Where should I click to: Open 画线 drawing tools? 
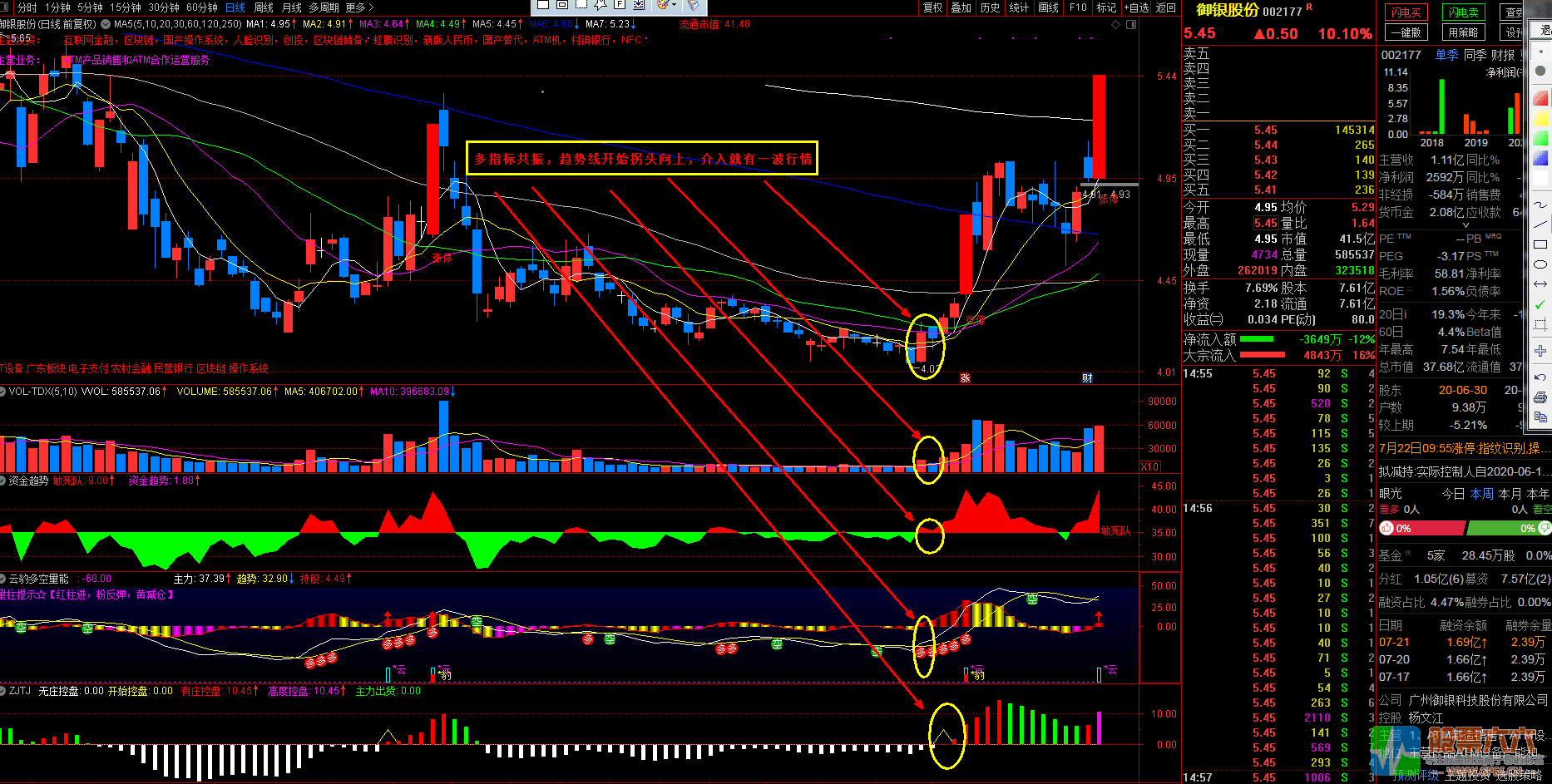(x=1049, y=7)
